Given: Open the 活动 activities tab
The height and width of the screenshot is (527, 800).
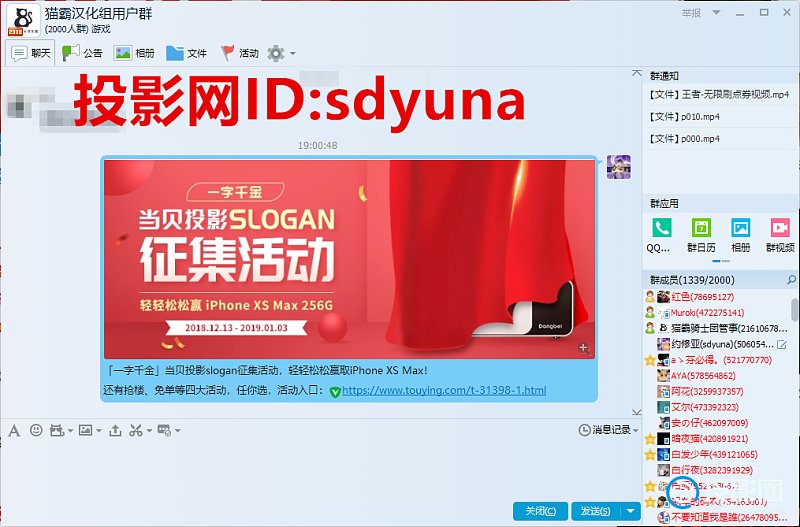Looking at the screenshot, I should 239,53.
